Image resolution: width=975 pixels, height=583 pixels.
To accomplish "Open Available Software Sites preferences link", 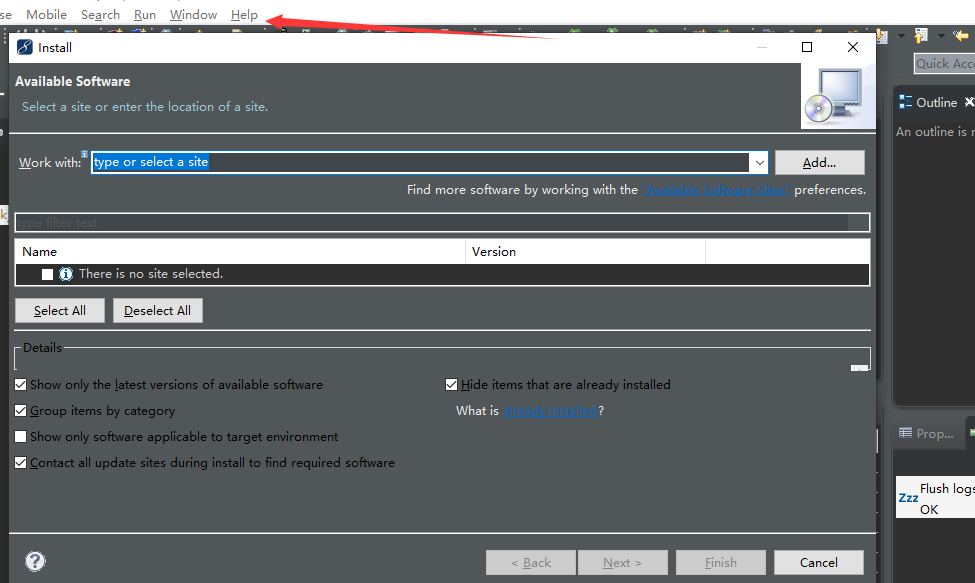I will click(x=716, y=190).
